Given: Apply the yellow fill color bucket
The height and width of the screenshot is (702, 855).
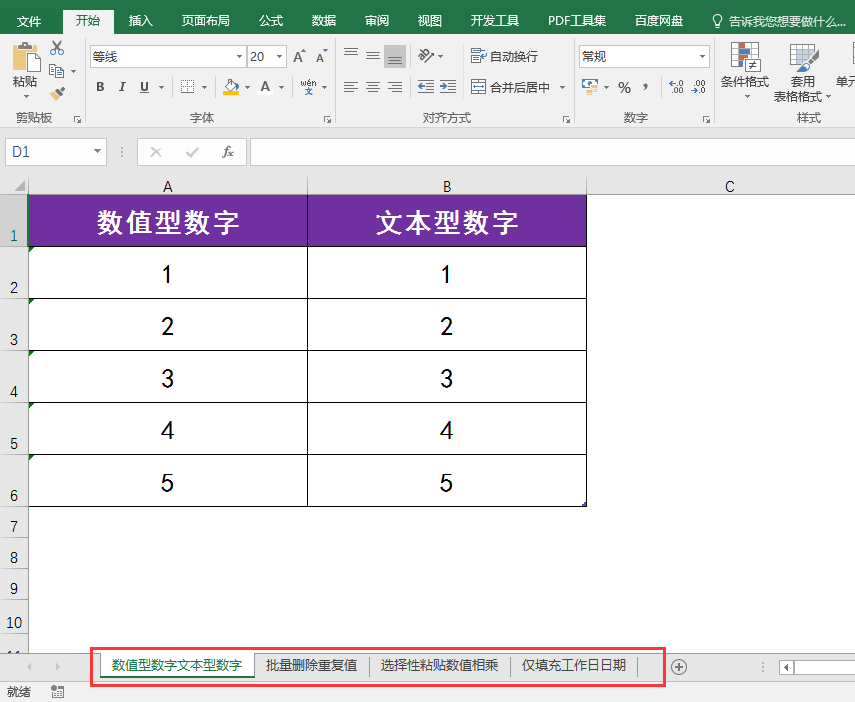Looking at the screenshot, I should tap(231, 87).
